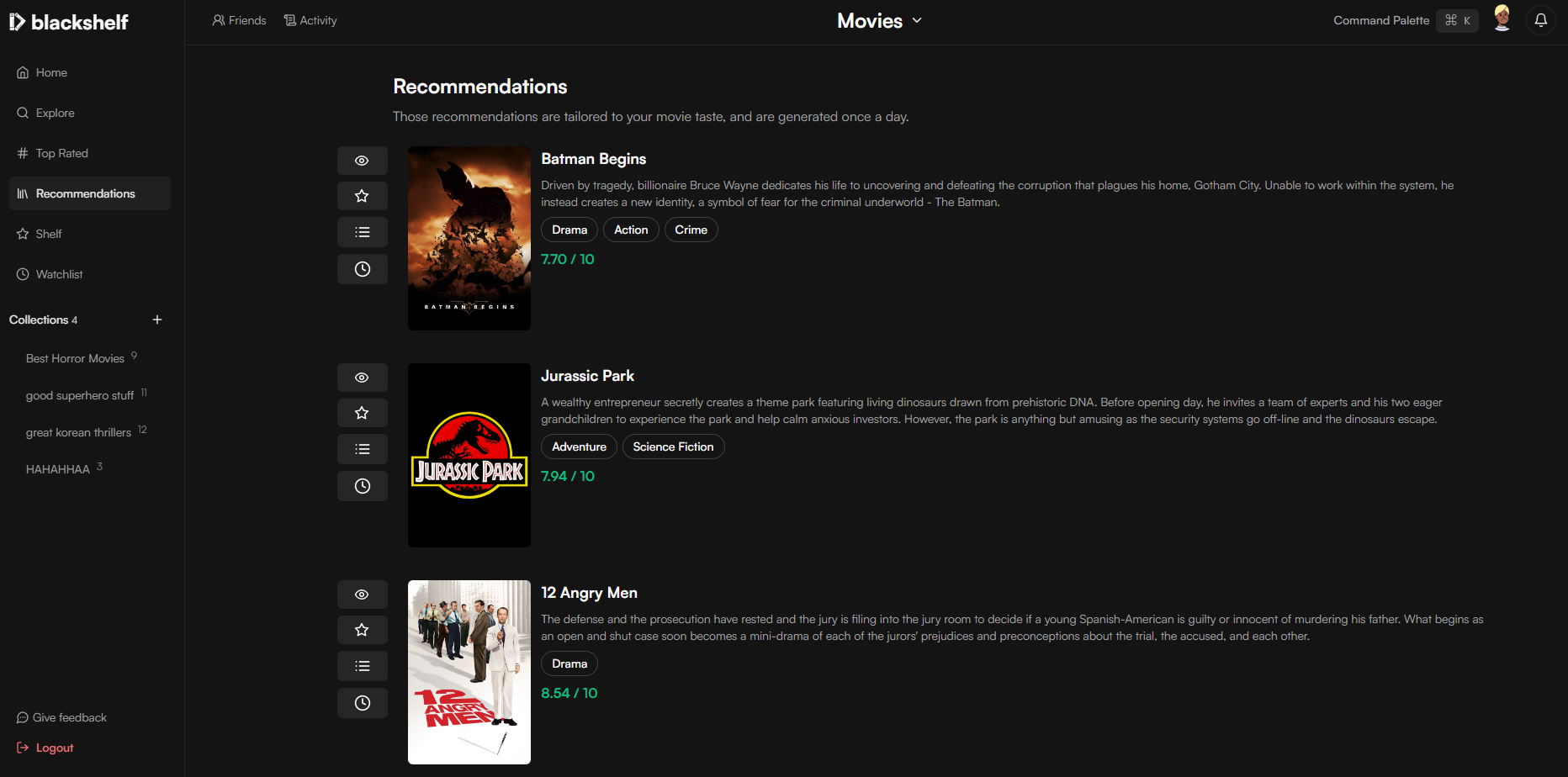Click the 8.54 / 10 rating
The image size is (1568, 777).
coord(569,693)
